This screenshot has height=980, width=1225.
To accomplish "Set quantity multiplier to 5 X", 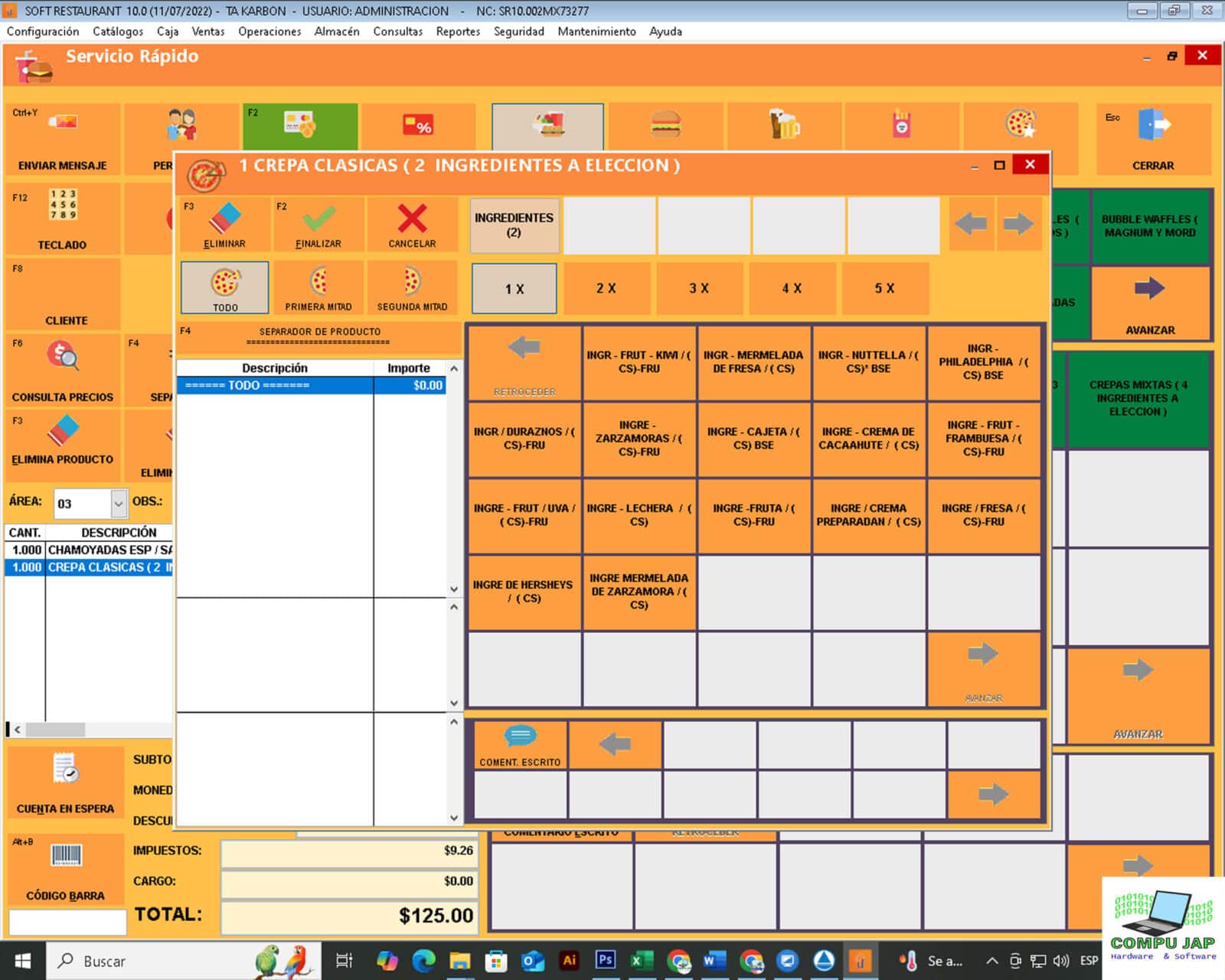I will tap(884, 289).
